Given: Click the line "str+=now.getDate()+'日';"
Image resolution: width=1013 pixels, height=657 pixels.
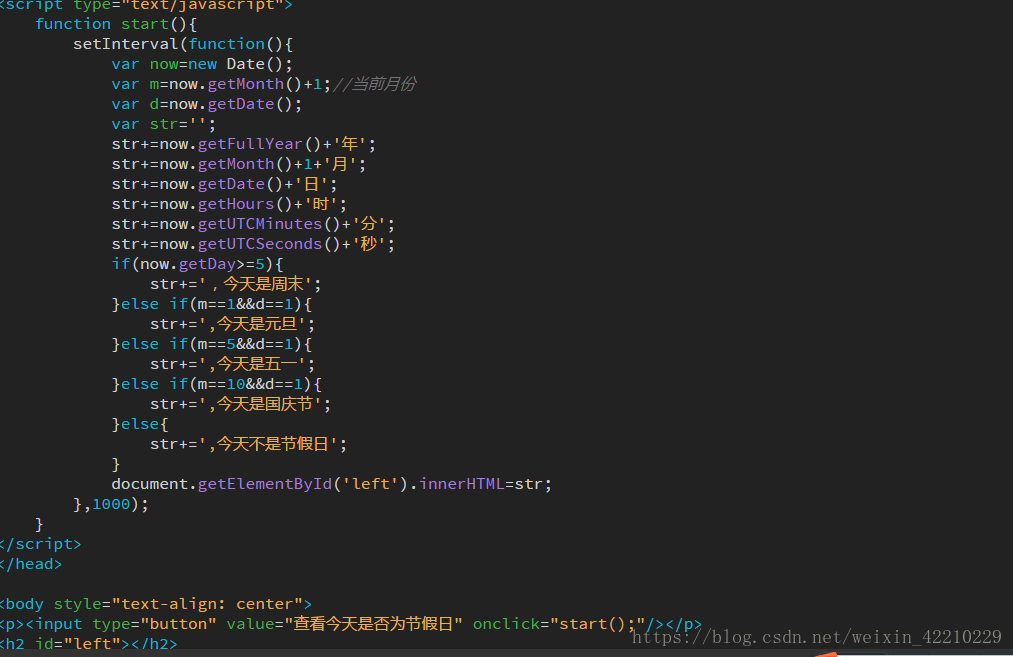Looking at the screenshot, I should [224, 184].
